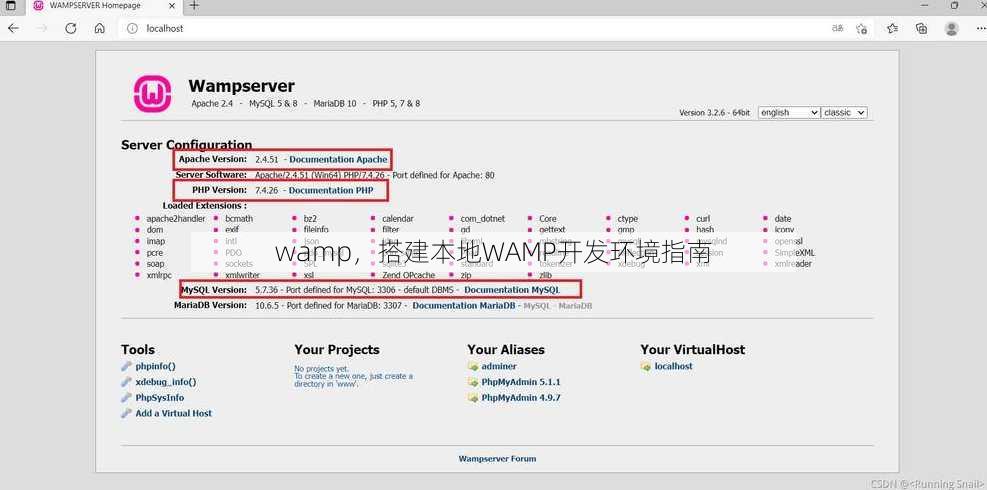
Task: Click the translate icon in address bar
Action: tap(838, 28)
